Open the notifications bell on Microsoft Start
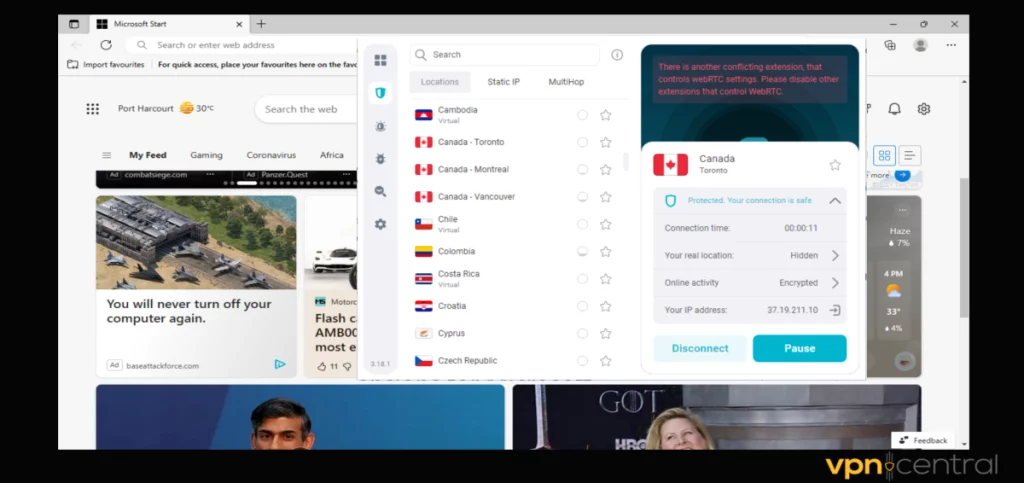The height and width of the screenshot is (483, 1024). pos(894,109)
